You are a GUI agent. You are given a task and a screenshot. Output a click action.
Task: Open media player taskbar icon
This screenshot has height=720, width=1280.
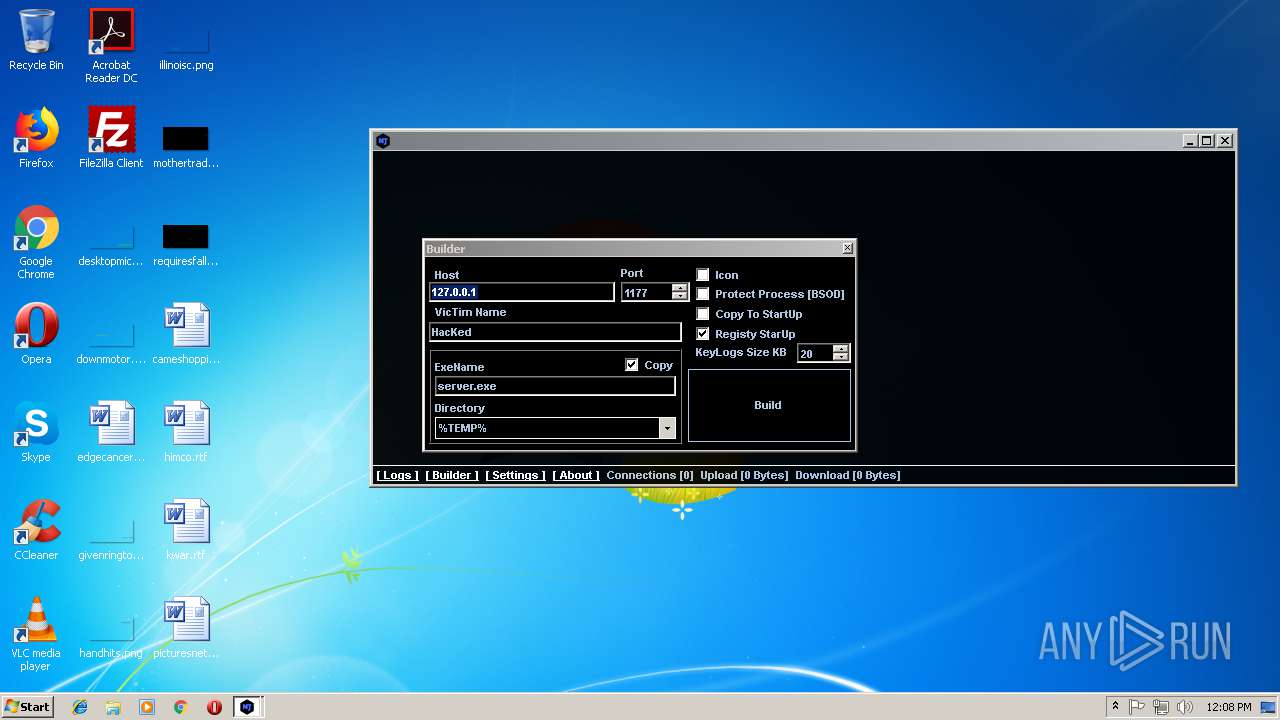147,707
